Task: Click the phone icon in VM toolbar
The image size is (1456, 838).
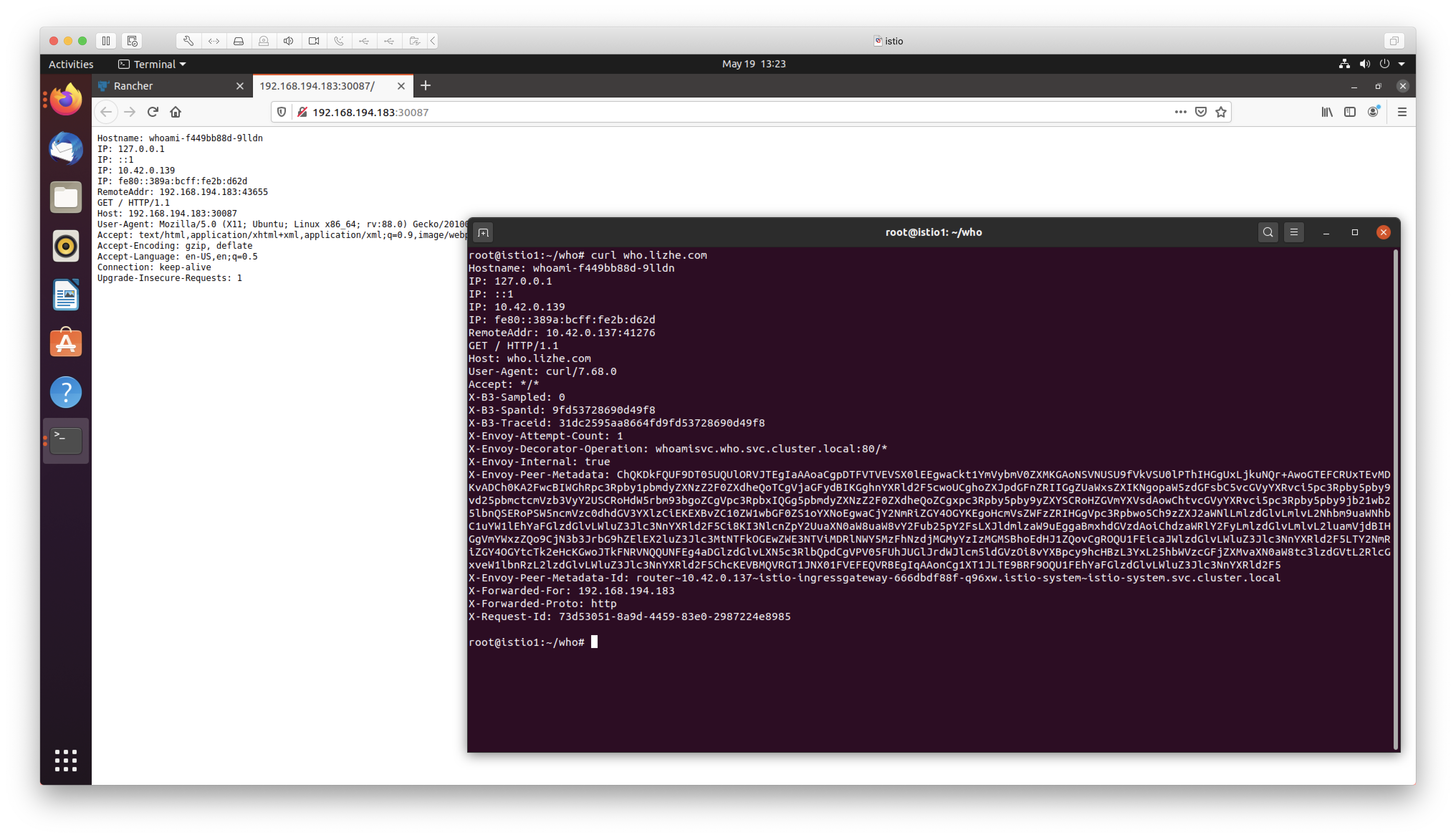Action: (339, 41)
